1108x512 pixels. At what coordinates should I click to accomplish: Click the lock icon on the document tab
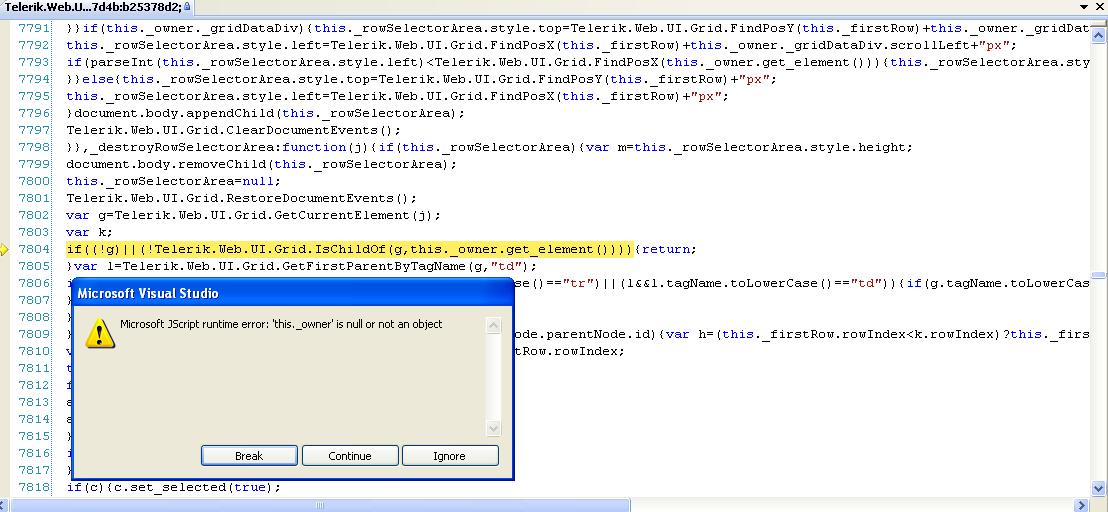[x=187, y=6]
